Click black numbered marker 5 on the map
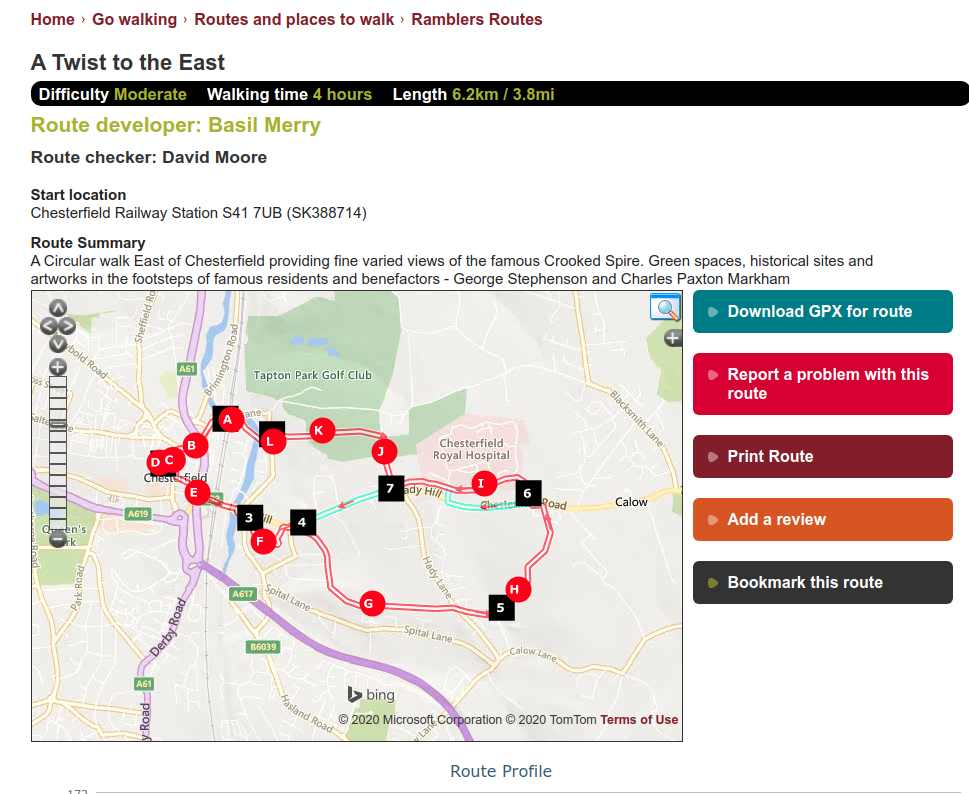This screenshot has width=969, height=794. 500,607
